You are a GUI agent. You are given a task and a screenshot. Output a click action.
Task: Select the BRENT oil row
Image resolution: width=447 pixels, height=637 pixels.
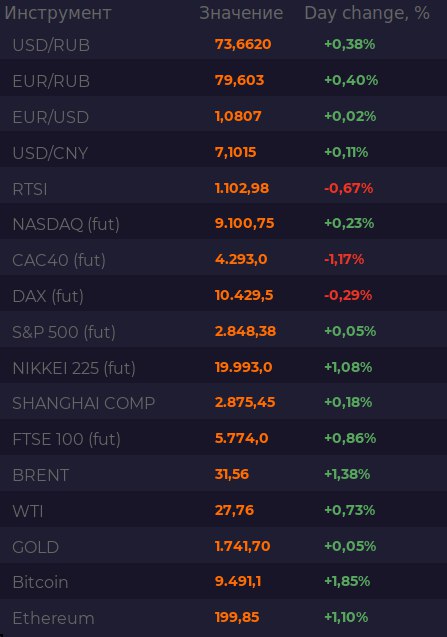(x=224, y=474)
